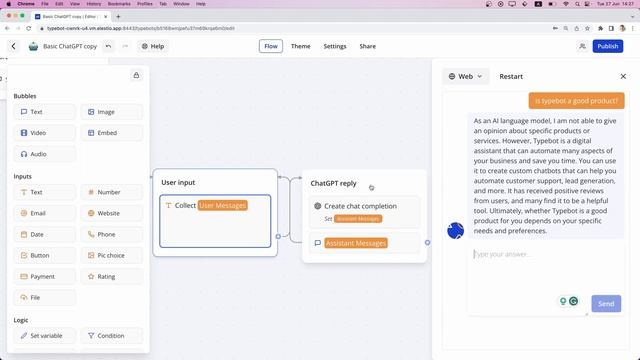The image size is (640, 360).
Task: Open the Apple menu
Action: coord(8,4)
